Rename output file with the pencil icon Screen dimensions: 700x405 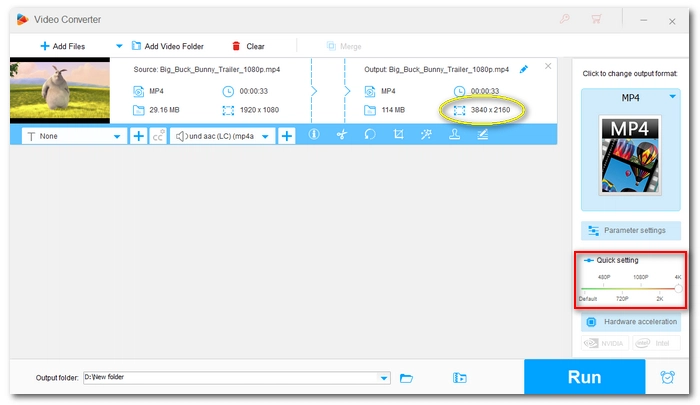click(524, 69)
